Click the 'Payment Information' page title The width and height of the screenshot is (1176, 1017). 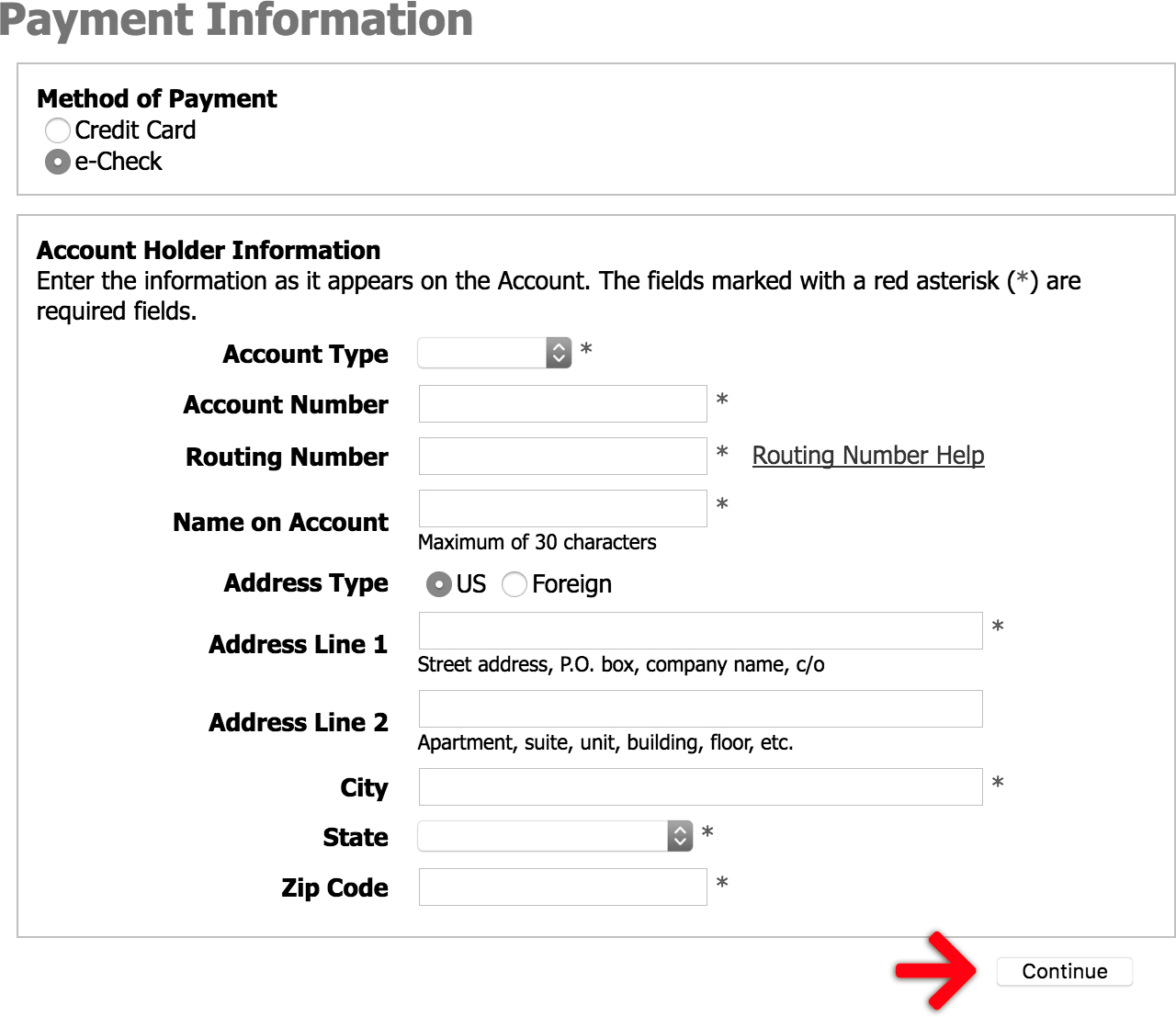point(236,20)
